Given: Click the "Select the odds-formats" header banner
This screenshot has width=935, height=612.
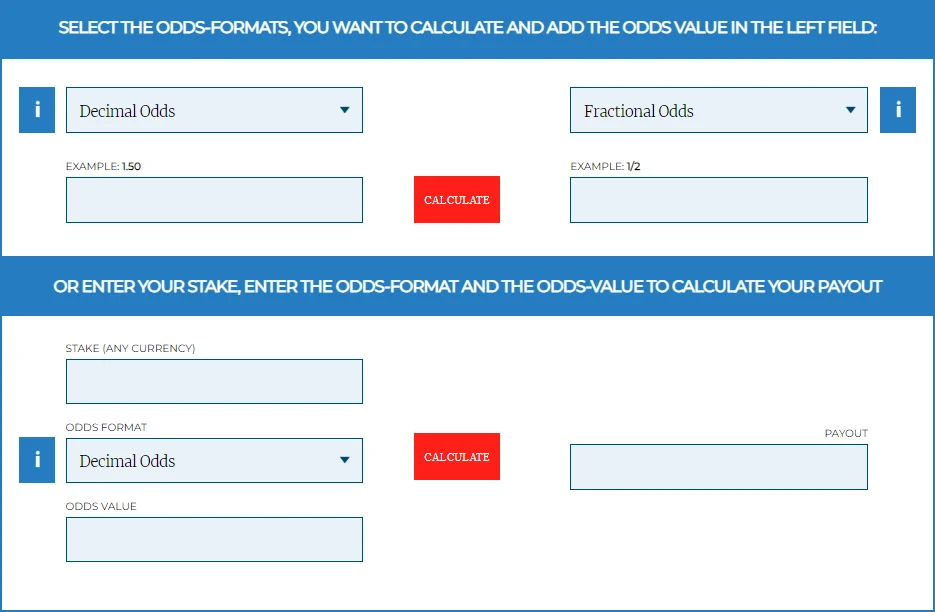Looking at the screenshot, I should (467, 28).
